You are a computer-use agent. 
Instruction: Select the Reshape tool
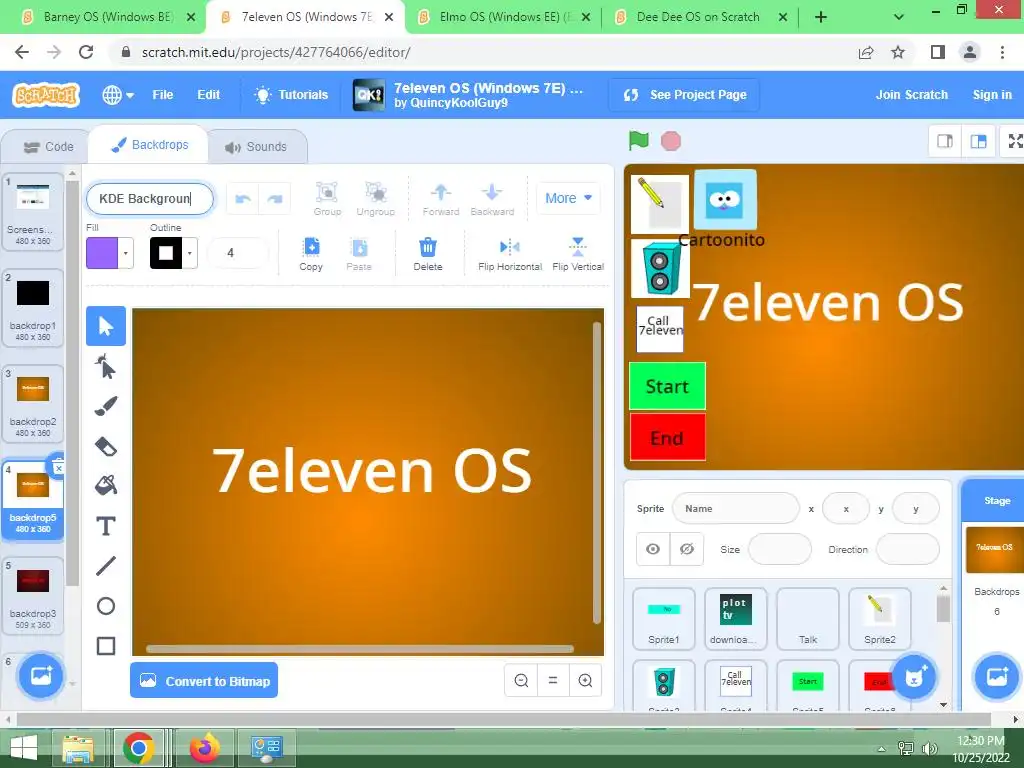coord(106,367)
